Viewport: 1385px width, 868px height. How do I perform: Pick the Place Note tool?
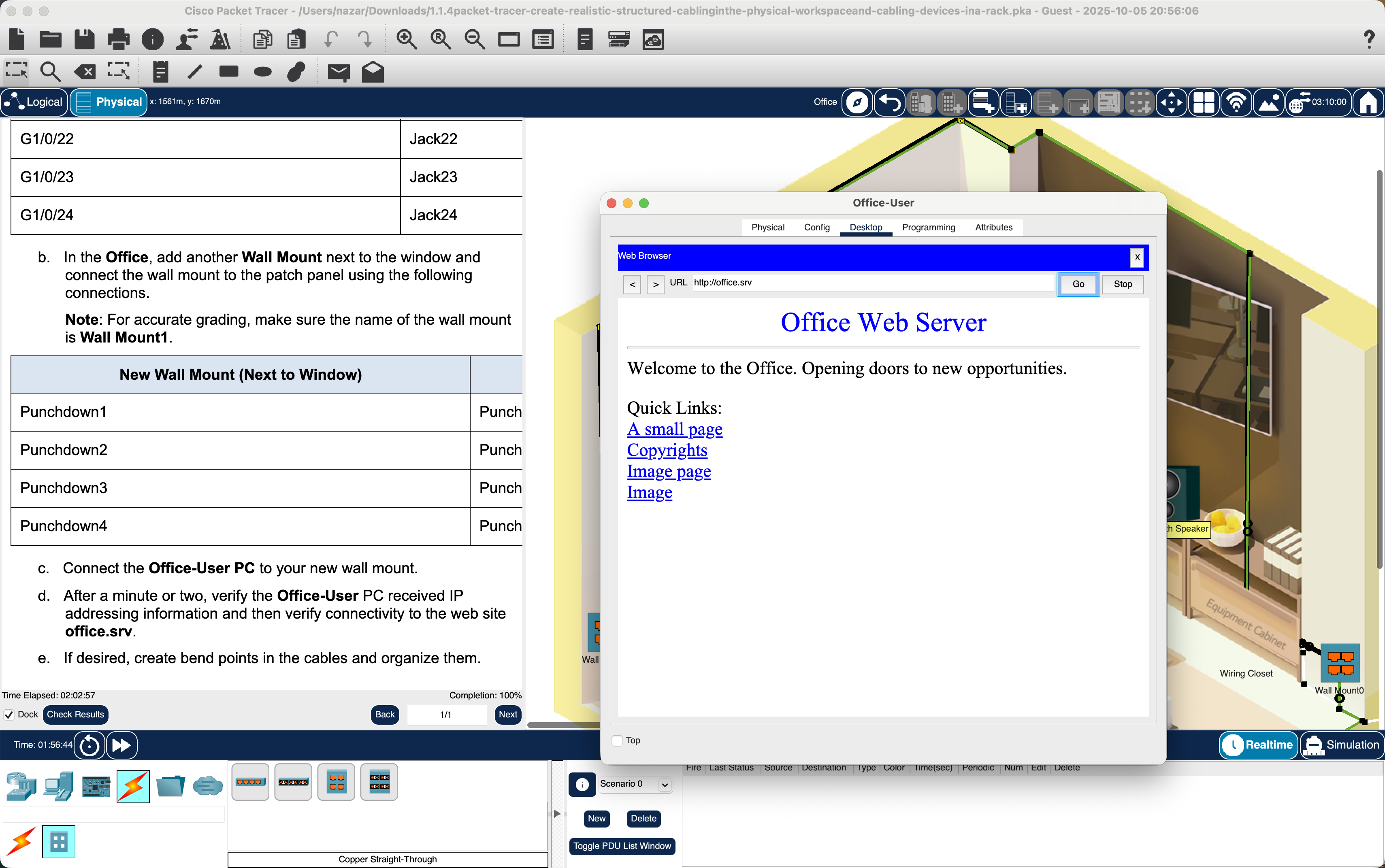pyautogui.click(x=161, y=71)
